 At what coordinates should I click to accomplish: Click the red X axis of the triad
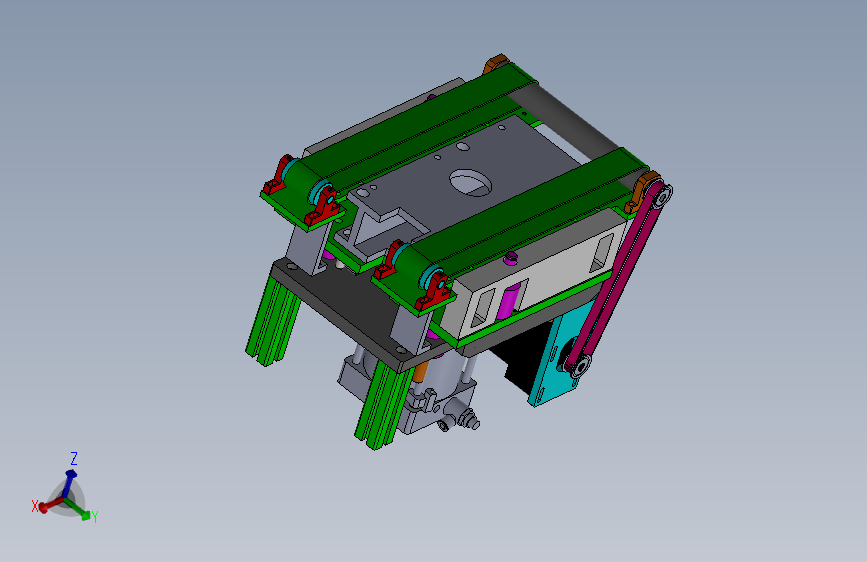tap(51, 504)
